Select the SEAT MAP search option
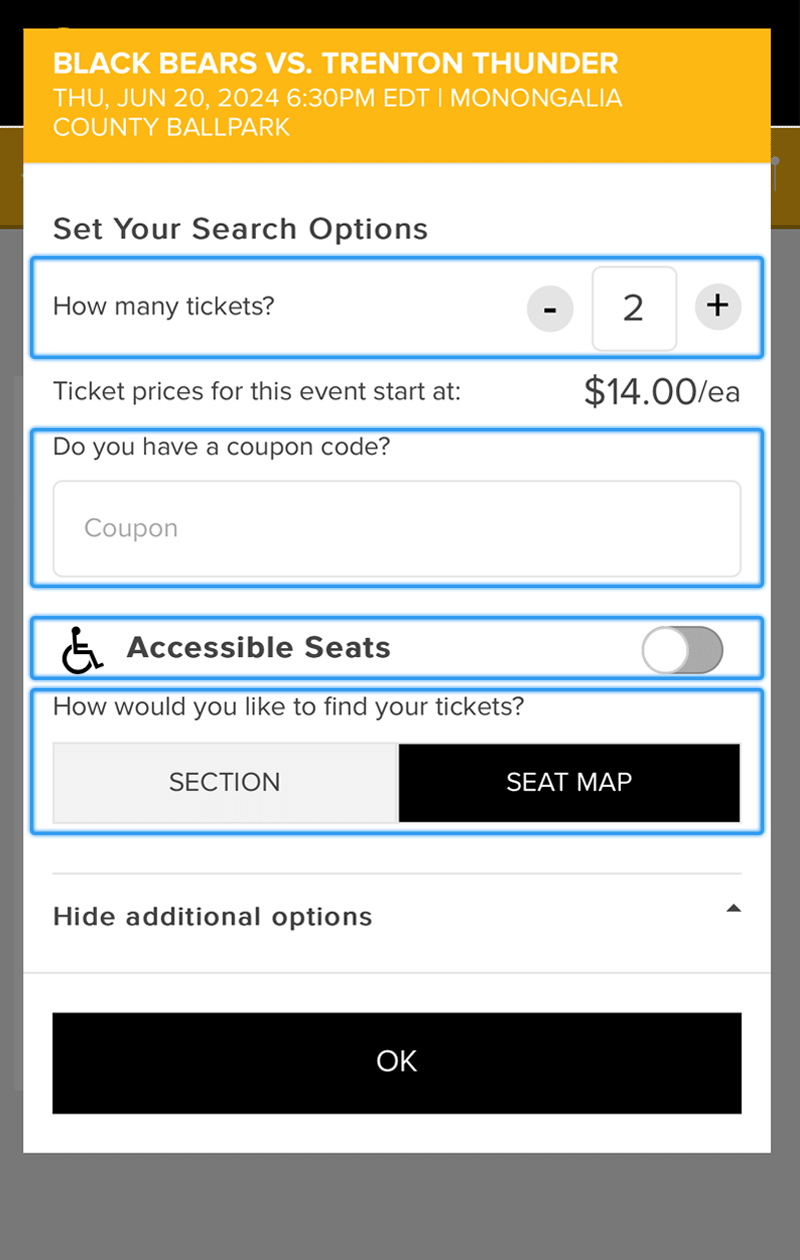 tap(569, 782)
